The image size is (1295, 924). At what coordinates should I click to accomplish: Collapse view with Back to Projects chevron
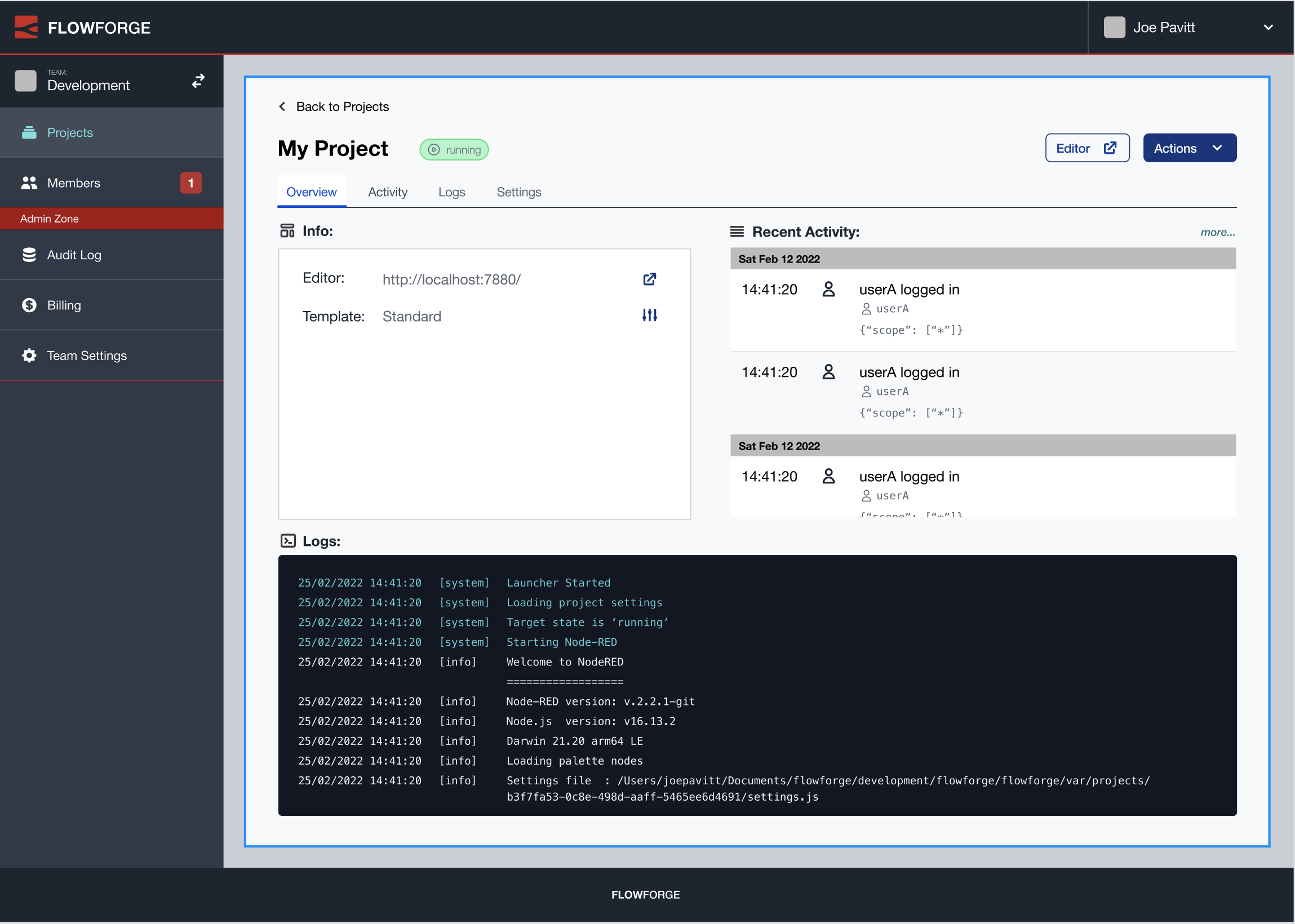tap(282, 106)
